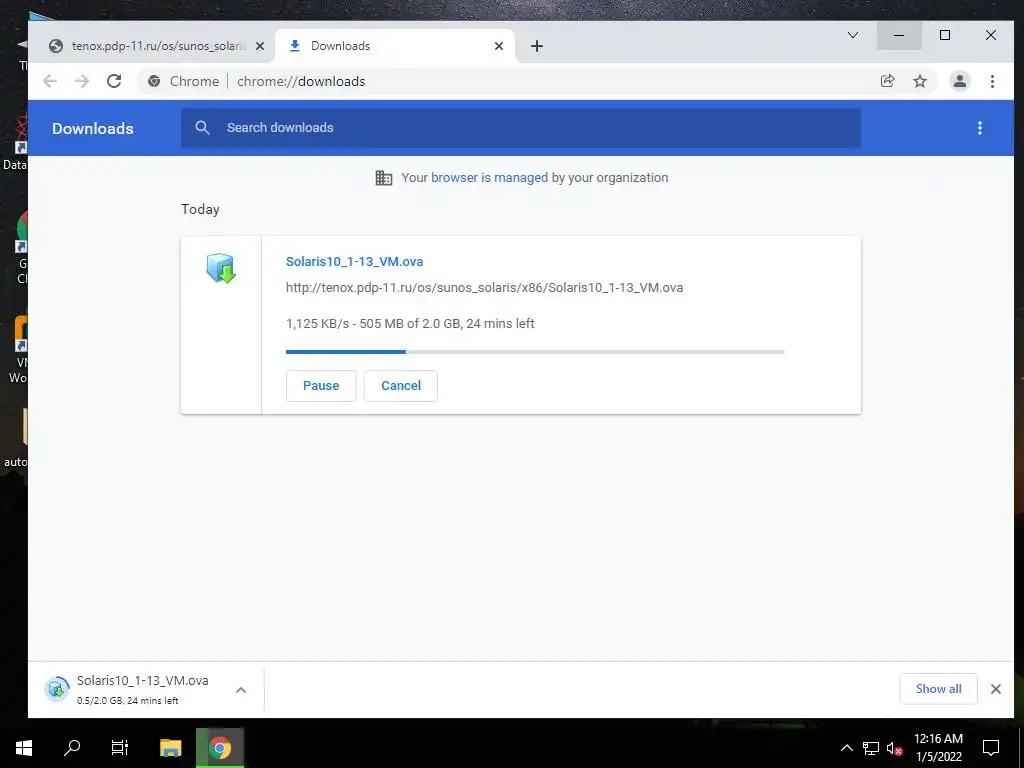Open Windows taskbar search
Viewport: 1024px width, 768px height.
[72, 748]
